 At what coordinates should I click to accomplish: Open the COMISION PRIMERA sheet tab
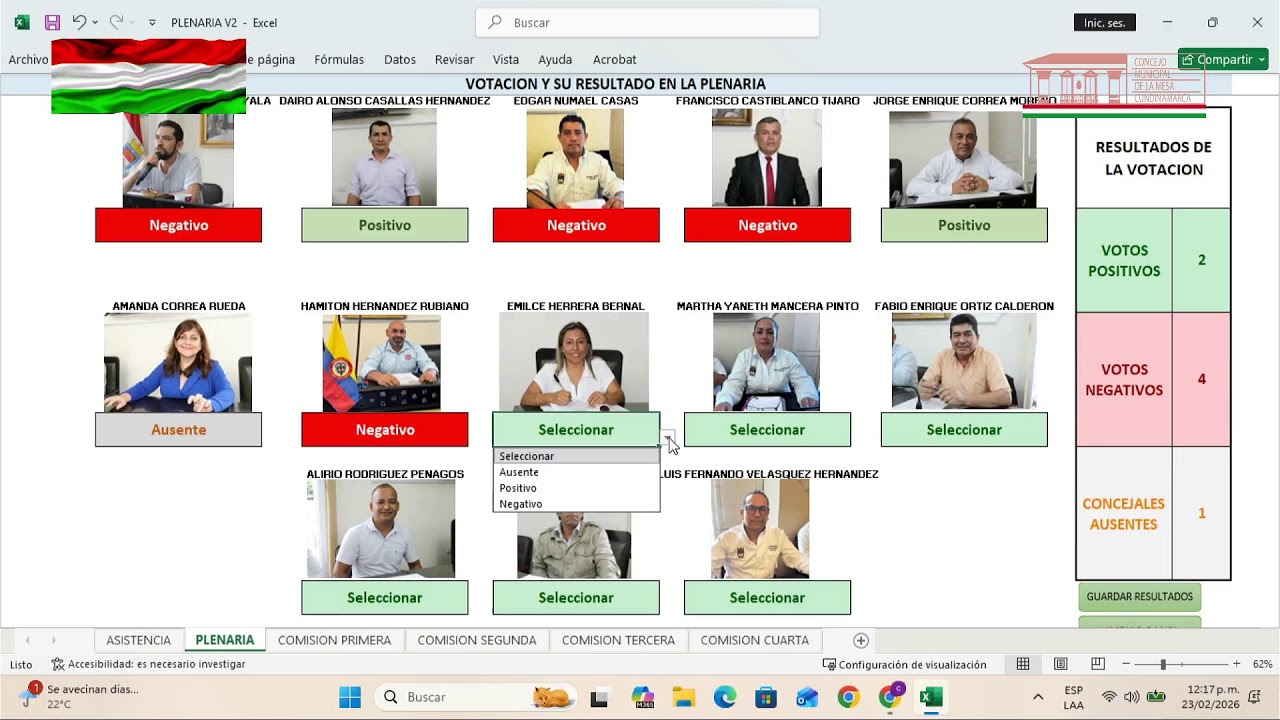[334, 640]
